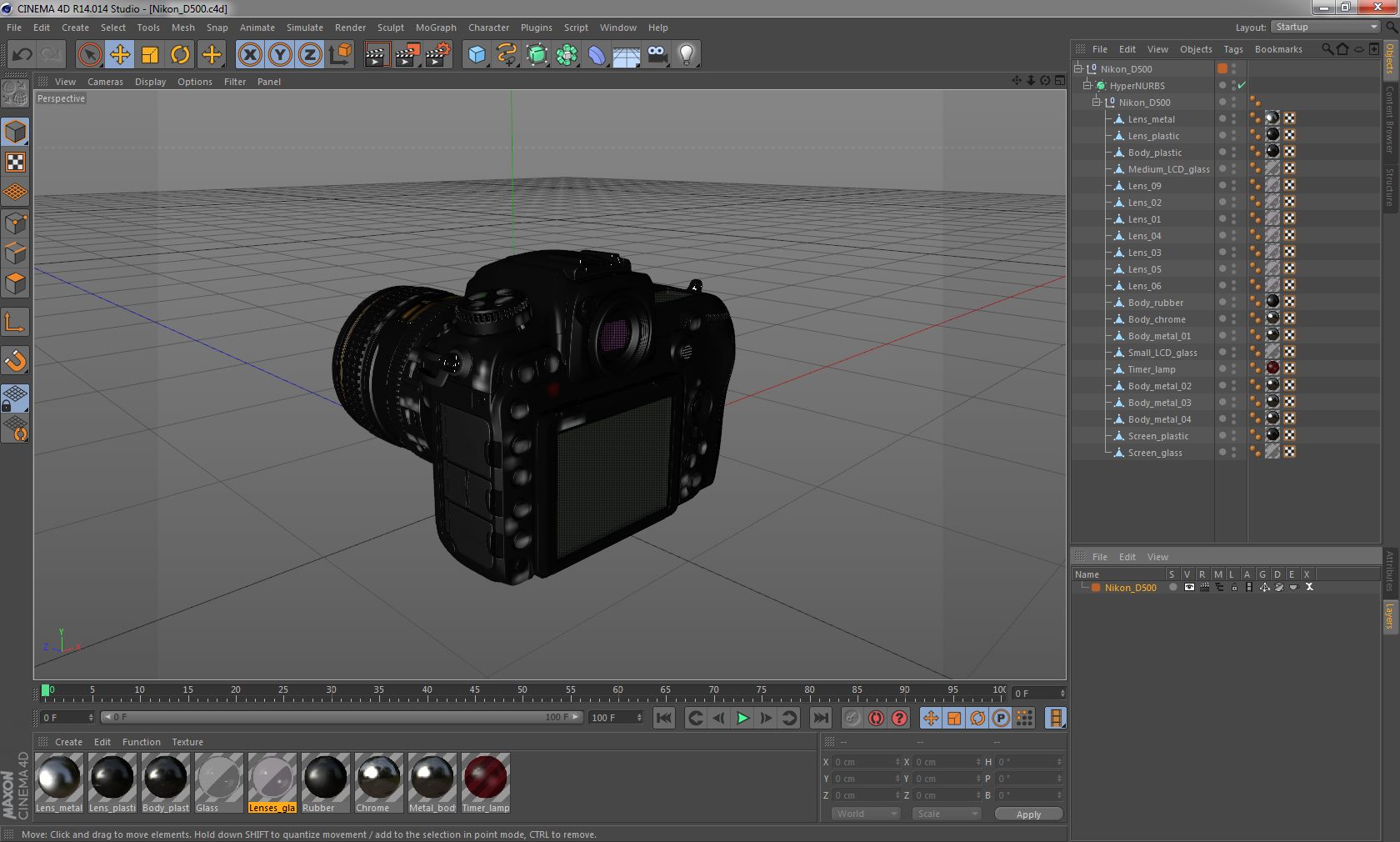Toggle snapping magnet icon

[15, 360]
